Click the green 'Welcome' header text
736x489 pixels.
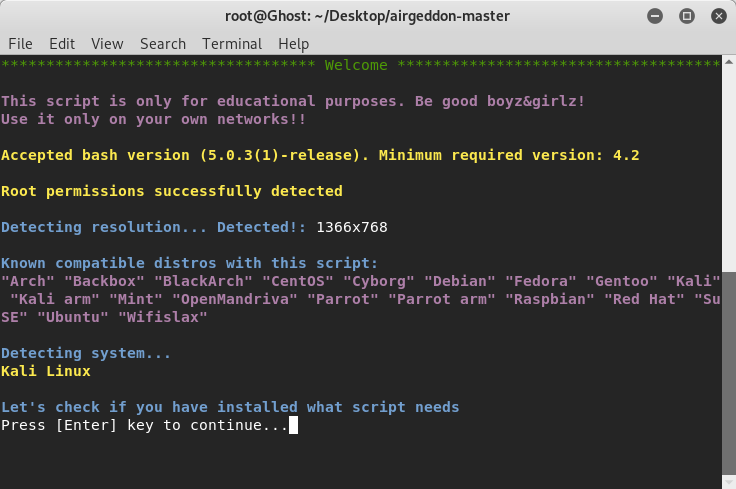[x=356, y=65]
